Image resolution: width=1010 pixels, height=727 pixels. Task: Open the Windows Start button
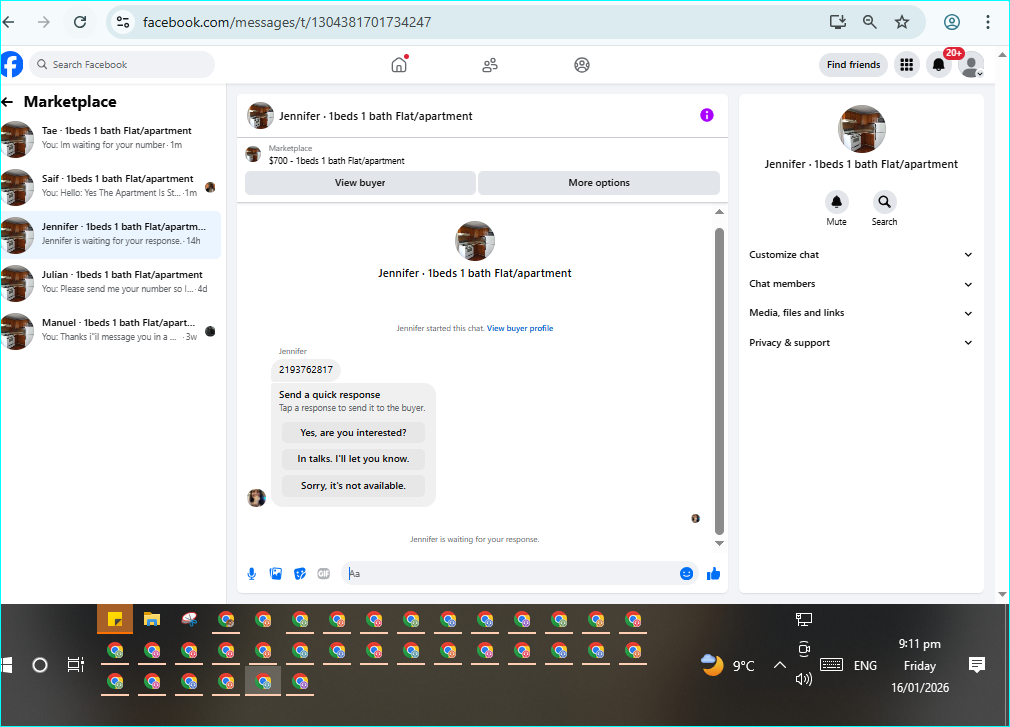8,665
